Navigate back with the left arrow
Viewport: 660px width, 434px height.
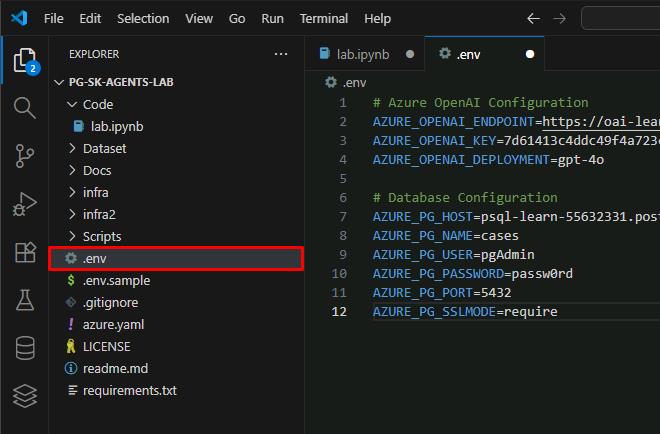coord(533,18)
